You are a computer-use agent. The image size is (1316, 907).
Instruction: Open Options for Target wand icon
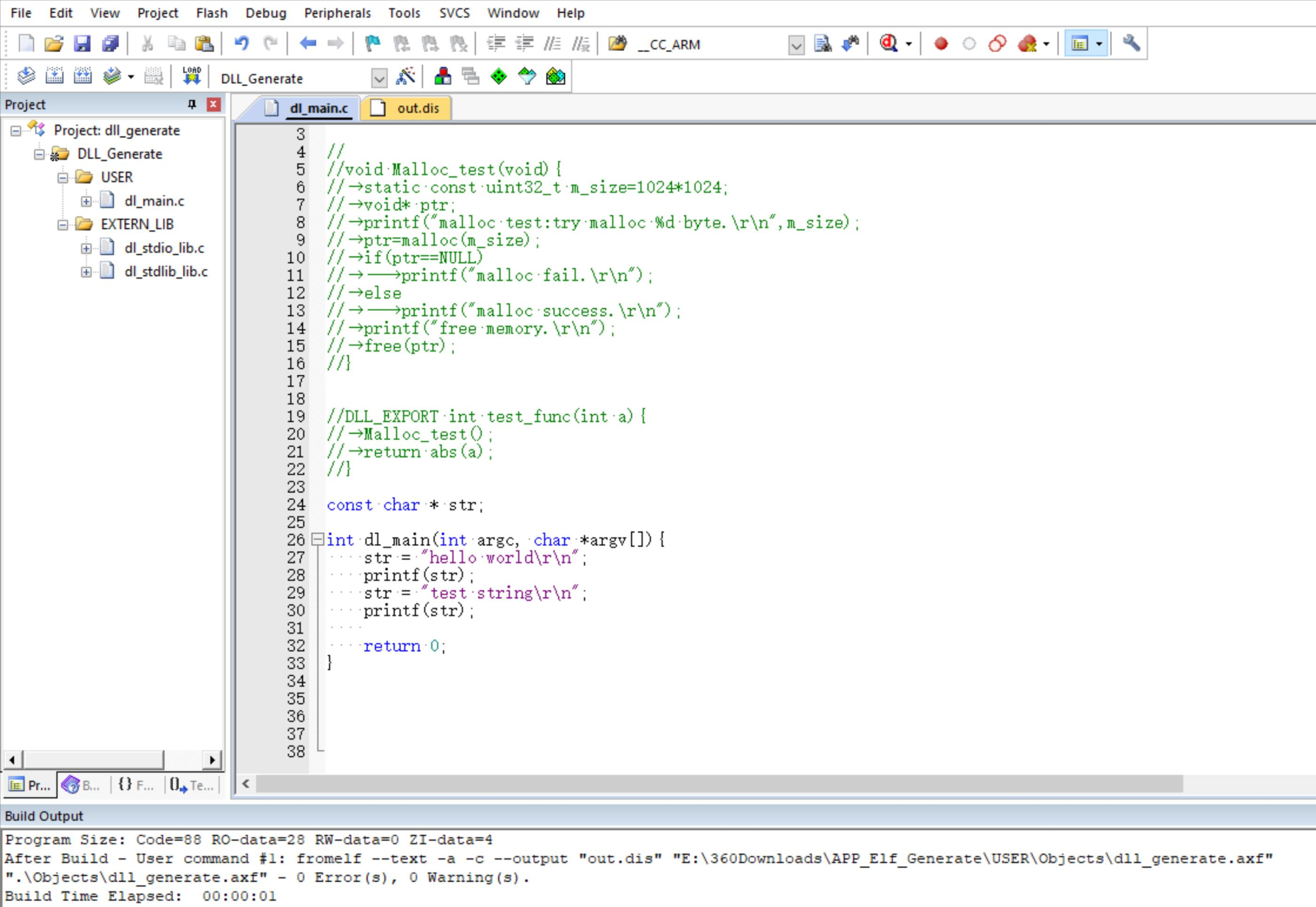[405, 76]
